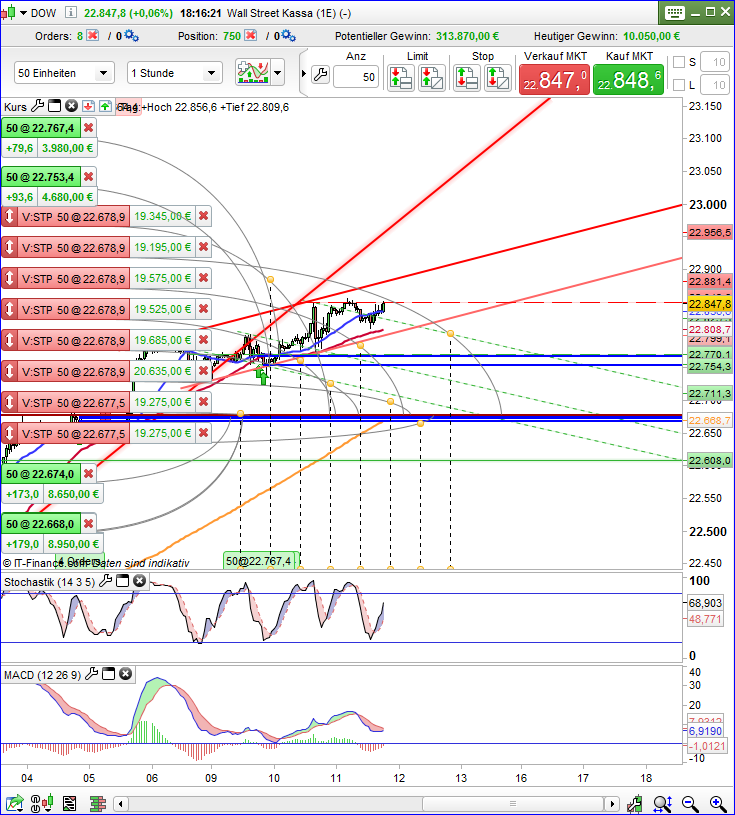Click the green up-arrow buy icon in Kurs bar
This screenshot has width=735, height=815.
point(106,106)
